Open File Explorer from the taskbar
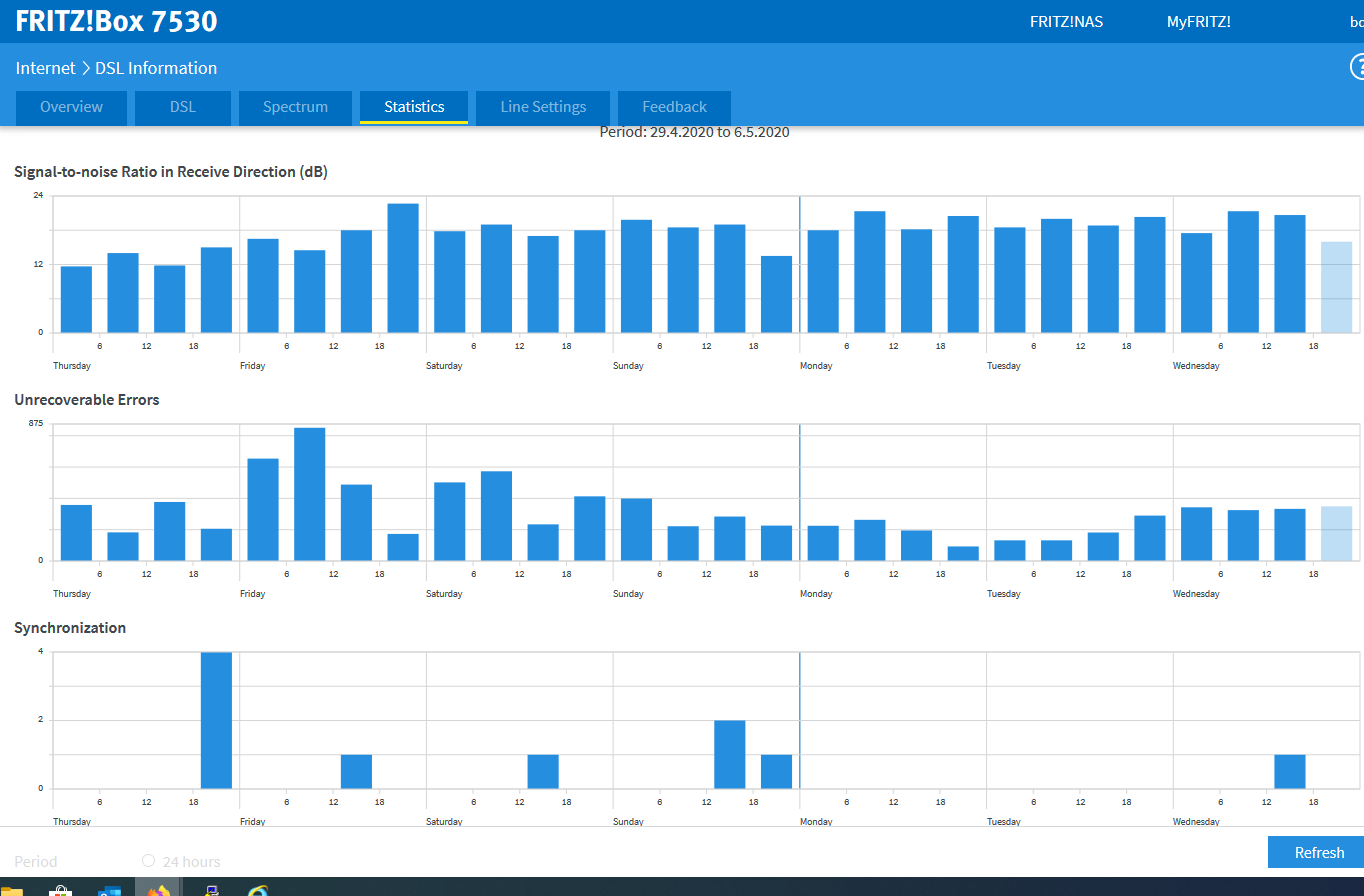Screen dimensions: 1364x896 click(x=12, y=889)
